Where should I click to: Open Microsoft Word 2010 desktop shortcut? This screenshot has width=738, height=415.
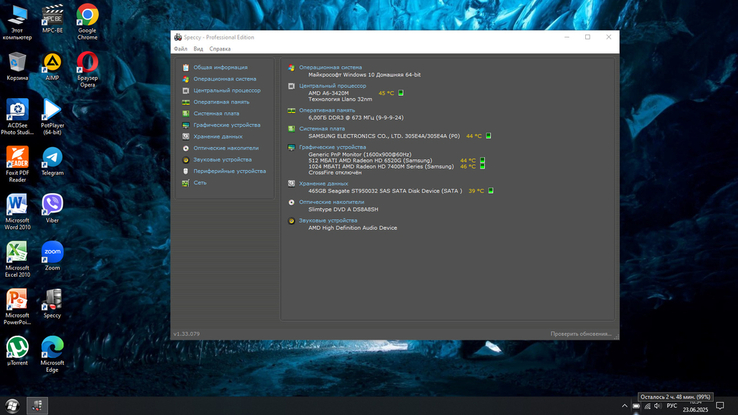point(17,212)
